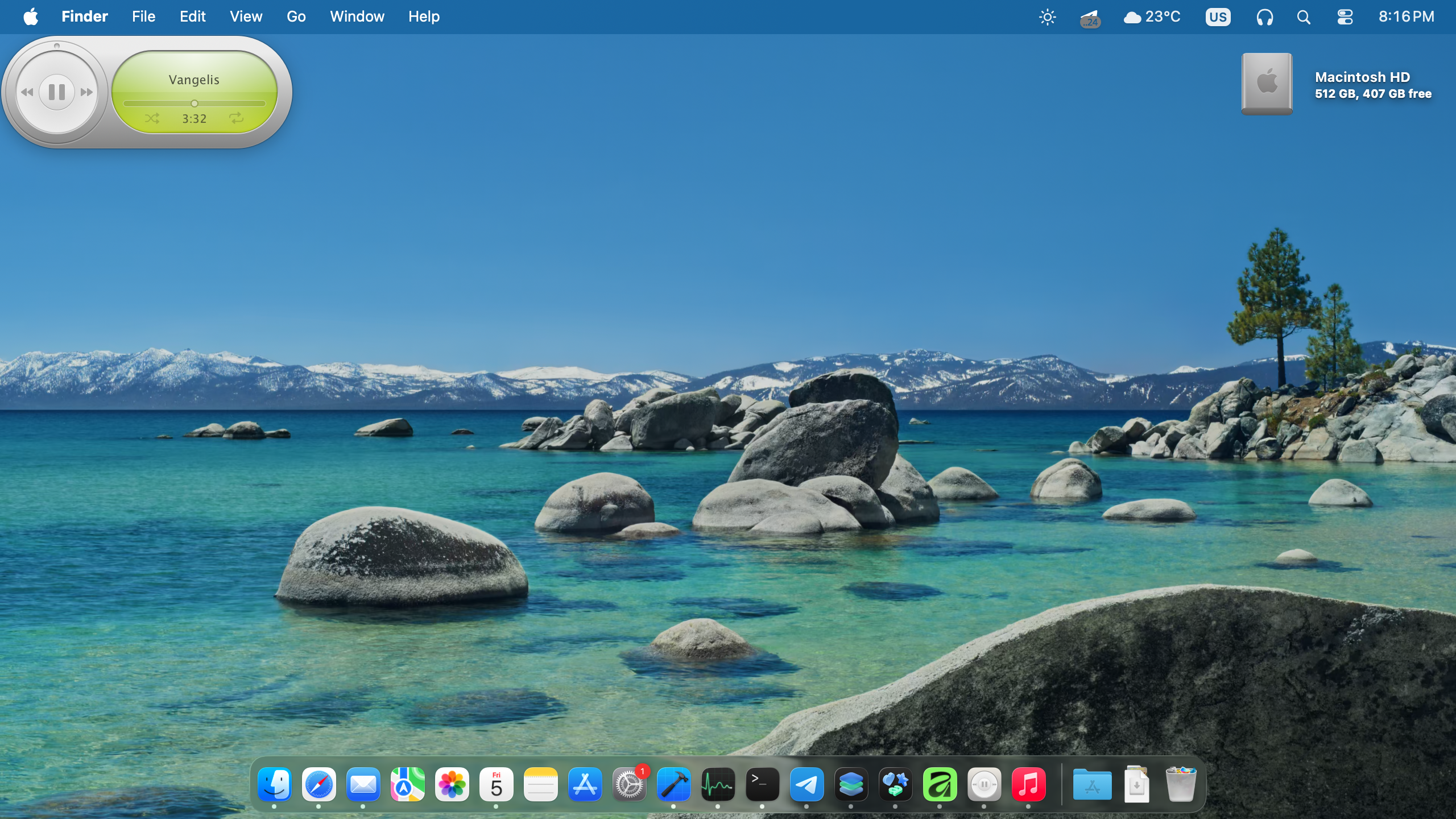
Task: Click the Macintosh HD drive label
Action: 1362,77
